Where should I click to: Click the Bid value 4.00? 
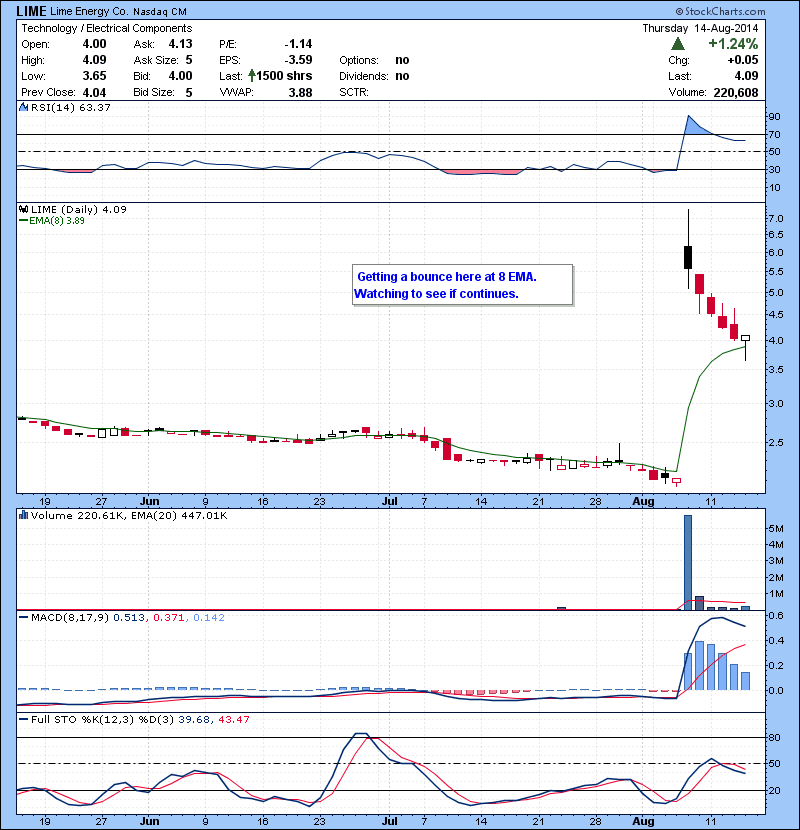click(x=181, y=76)
